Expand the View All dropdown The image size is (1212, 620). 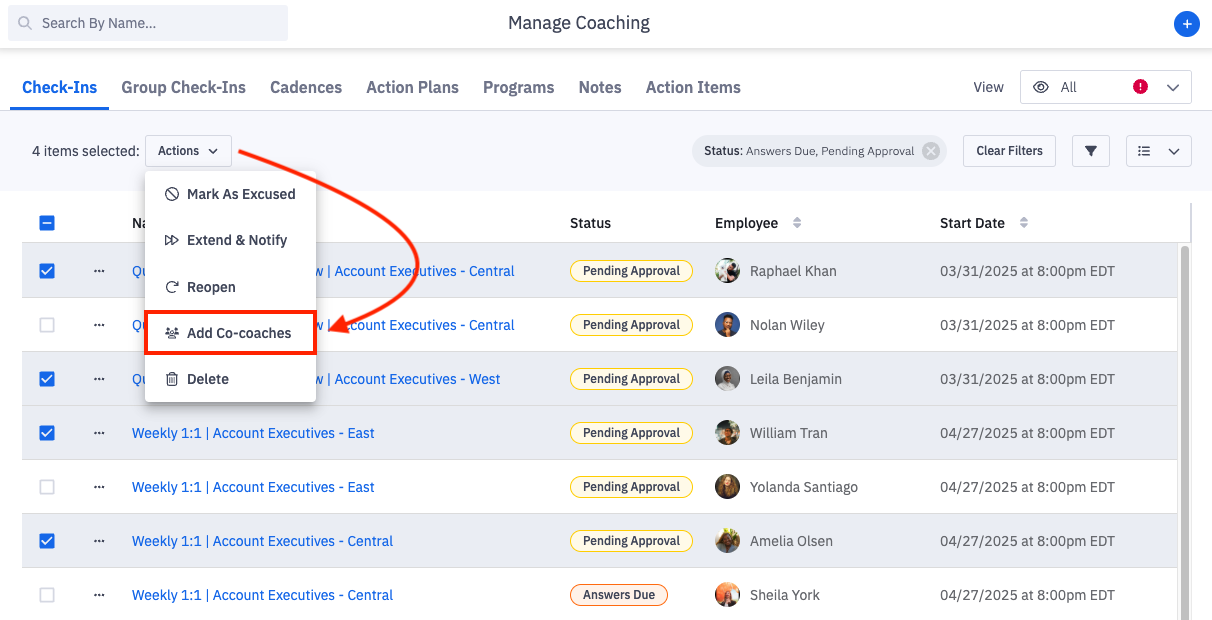pos(1173,87)
